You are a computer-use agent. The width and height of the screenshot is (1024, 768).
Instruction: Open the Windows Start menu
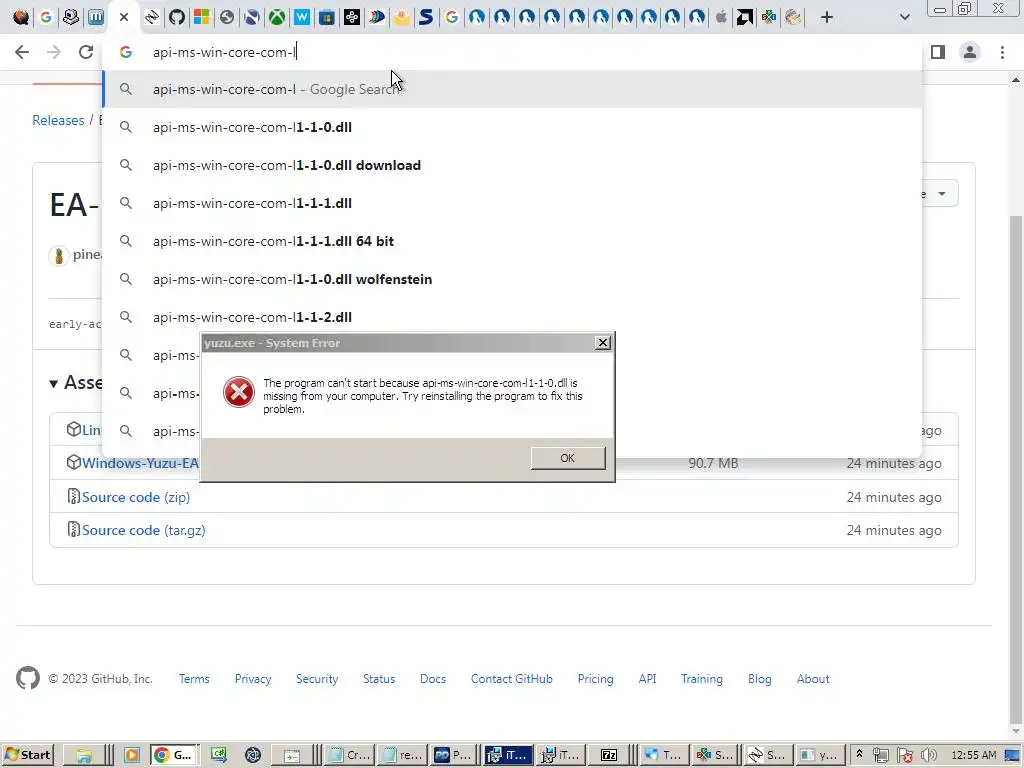click(x=27, y=755)
